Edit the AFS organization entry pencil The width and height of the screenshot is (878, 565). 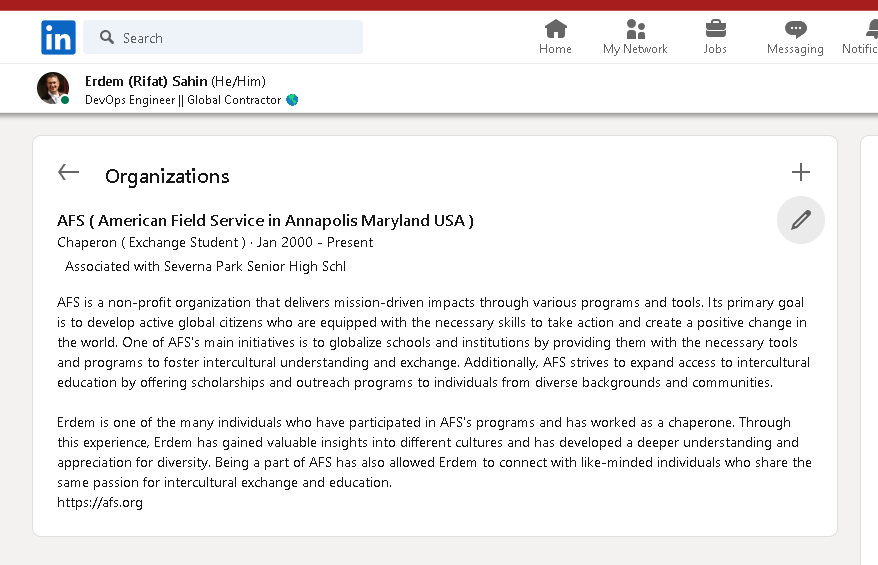(801, 220)
